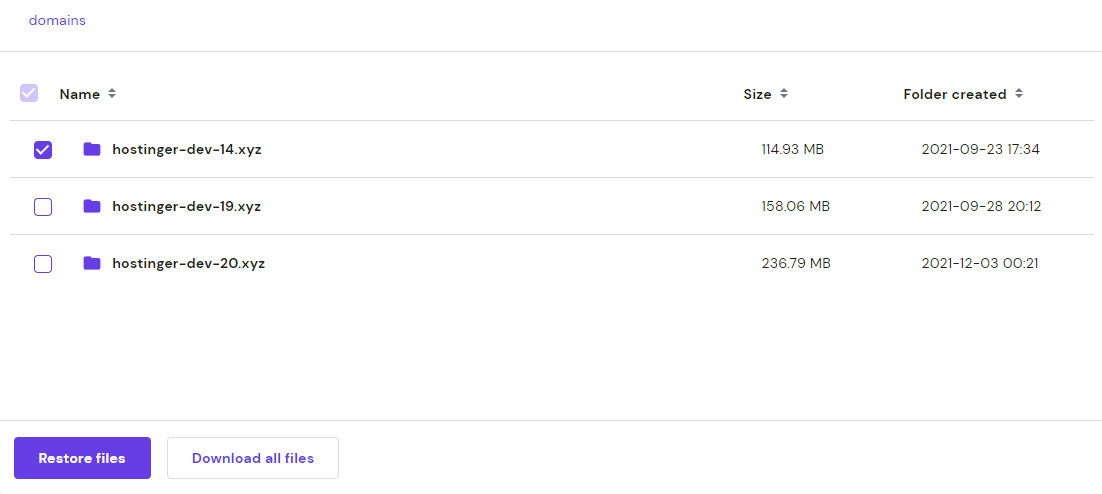Sort by the Size column header
The width and height of the screenshot is (1102, 494).
click(757, 94)
